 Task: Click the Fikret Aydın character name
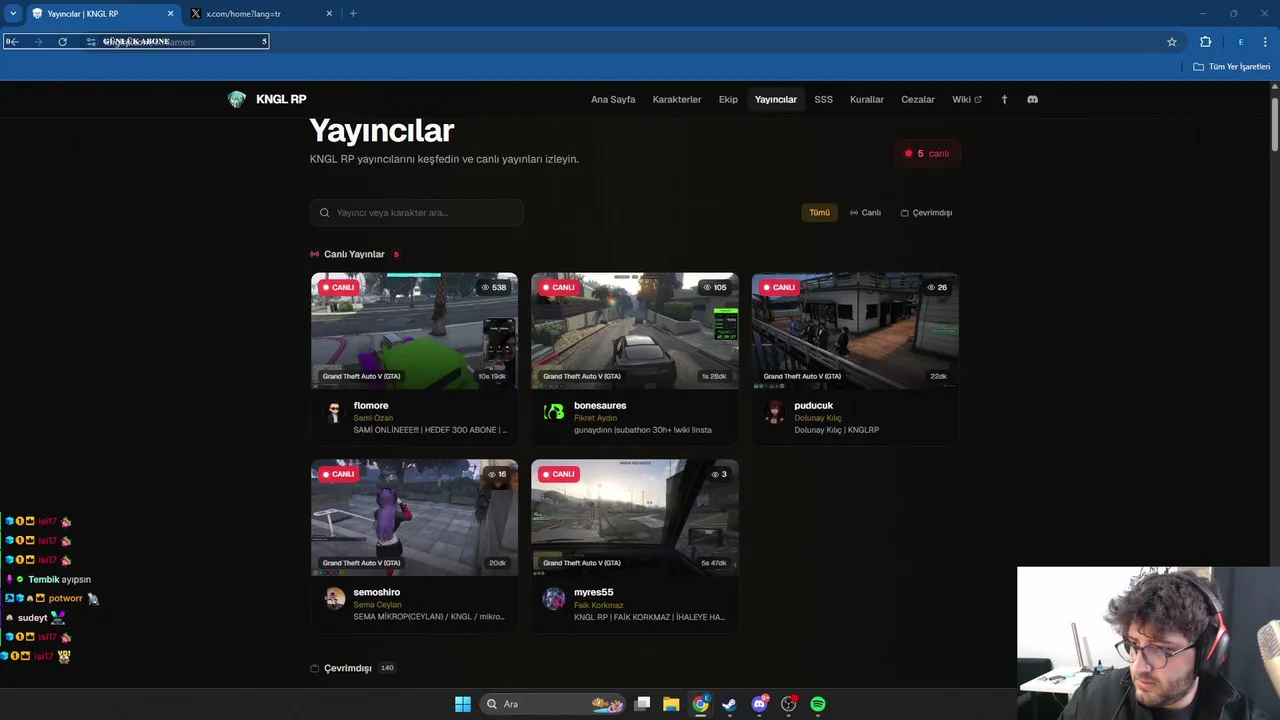pos(595,418)
